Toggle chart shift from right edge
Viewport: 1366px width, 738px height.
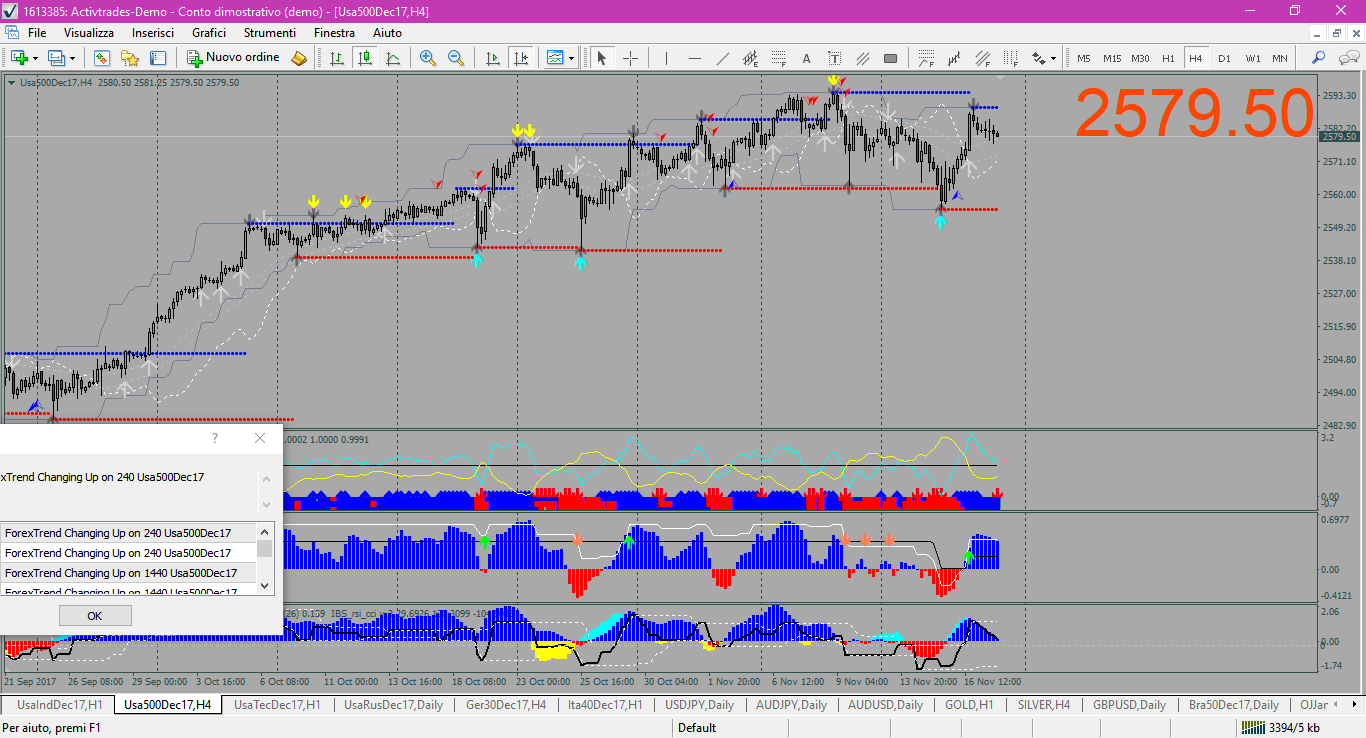pos(520,58)
